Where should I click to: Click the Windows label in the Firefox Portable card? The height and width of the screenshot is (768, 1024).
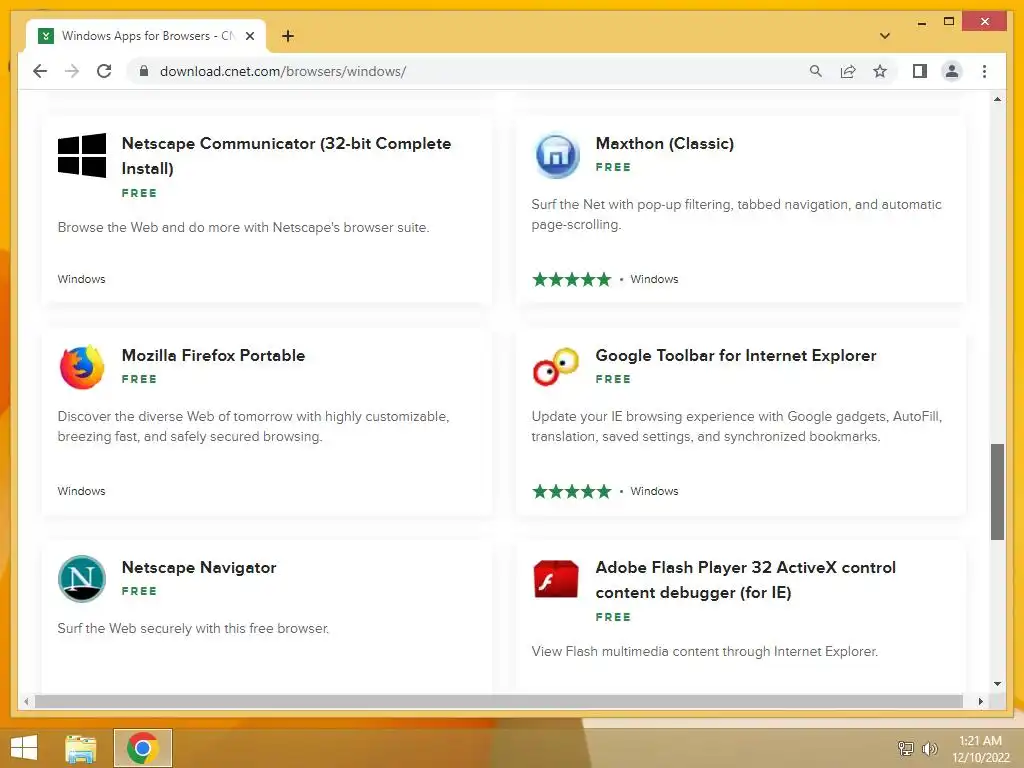click(x=81, y=491)
